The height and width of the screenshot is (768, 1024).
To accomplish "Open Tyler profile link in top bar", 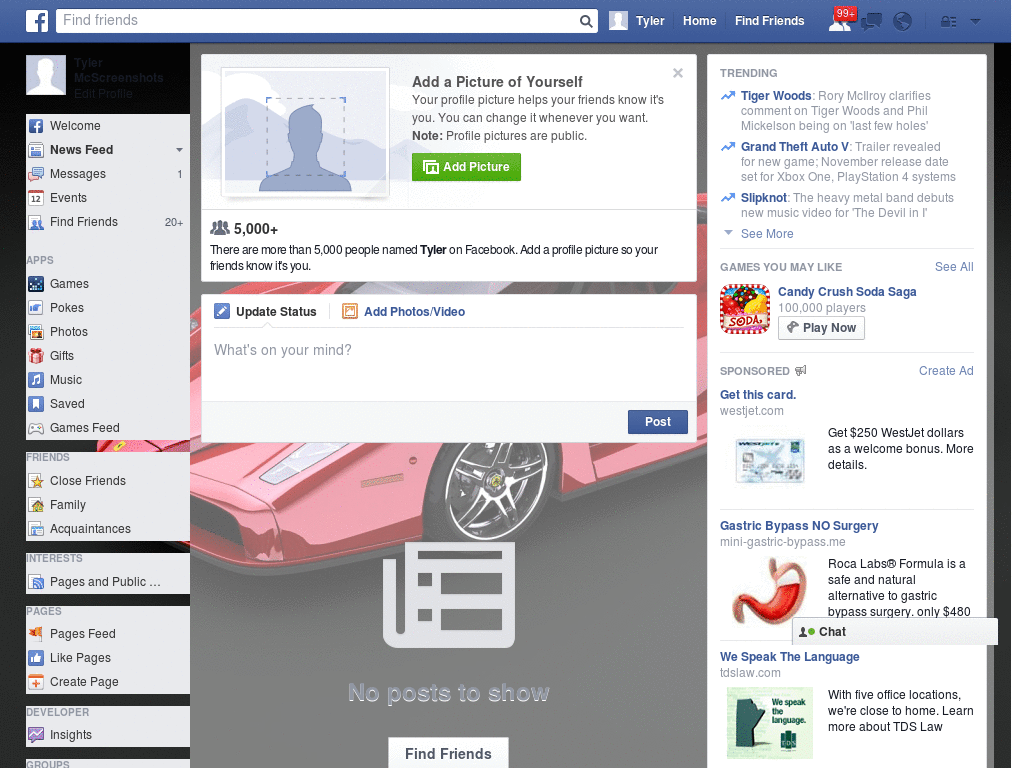I will tap(650, 21).
